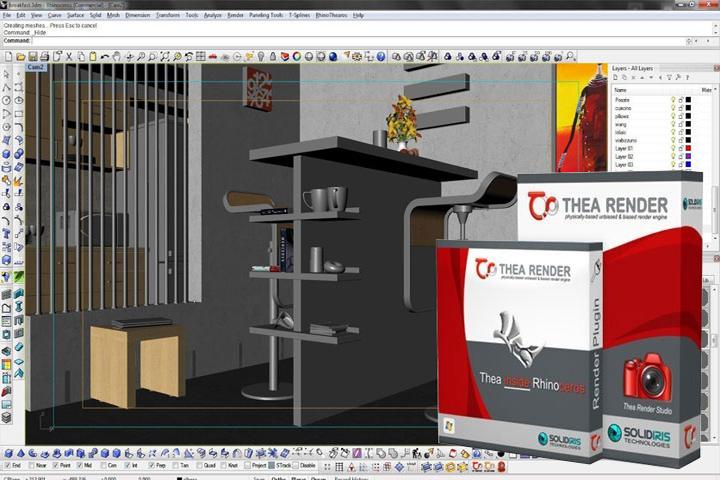Viewport: 720px width, 480px height.
Task: Click the padlock Lock icon in top toolbar
Action: pos(273,56)
